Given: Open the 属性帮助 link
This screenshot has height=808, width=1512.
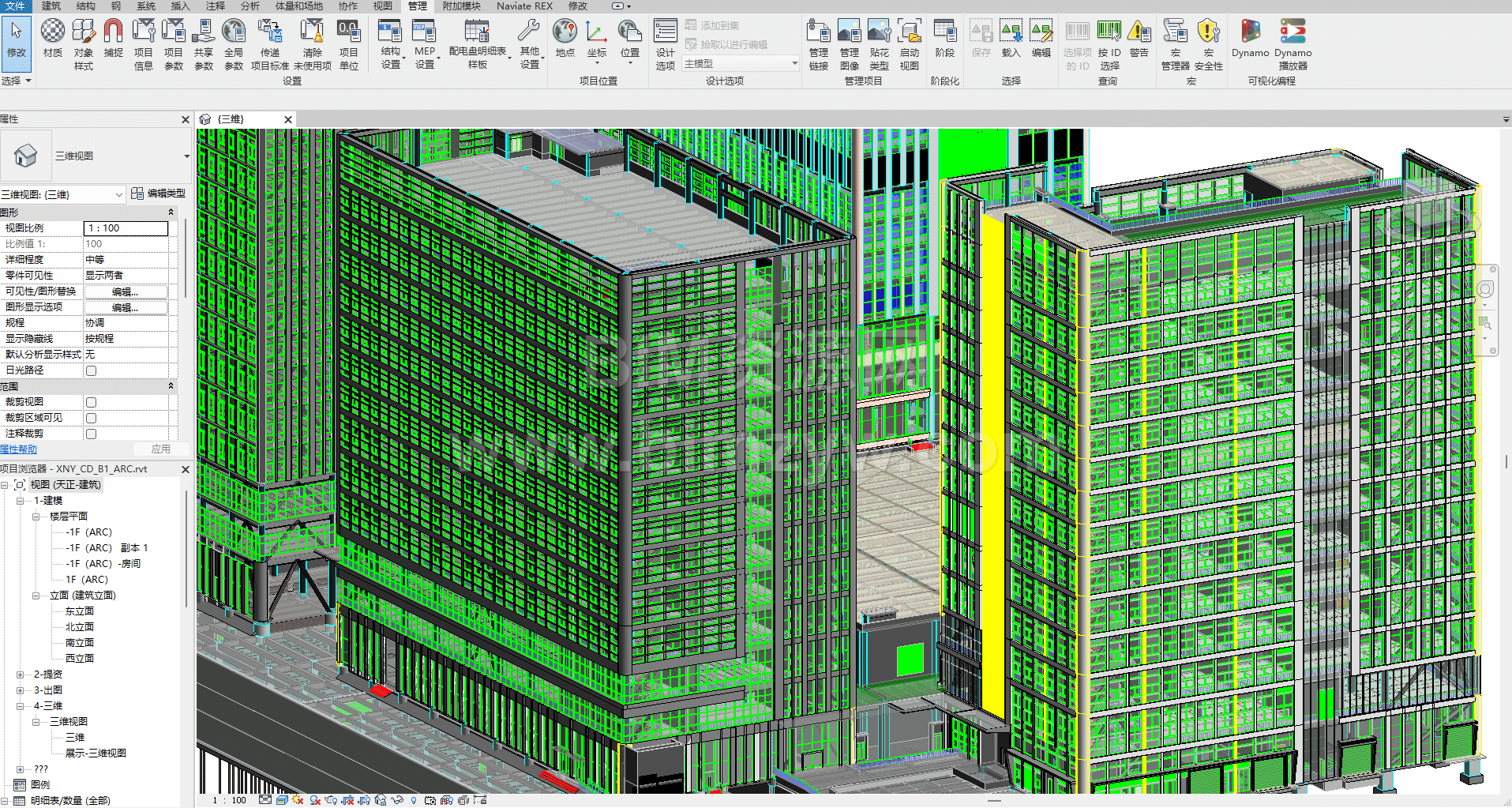Looking at the screenshot, I should [18, 449].
